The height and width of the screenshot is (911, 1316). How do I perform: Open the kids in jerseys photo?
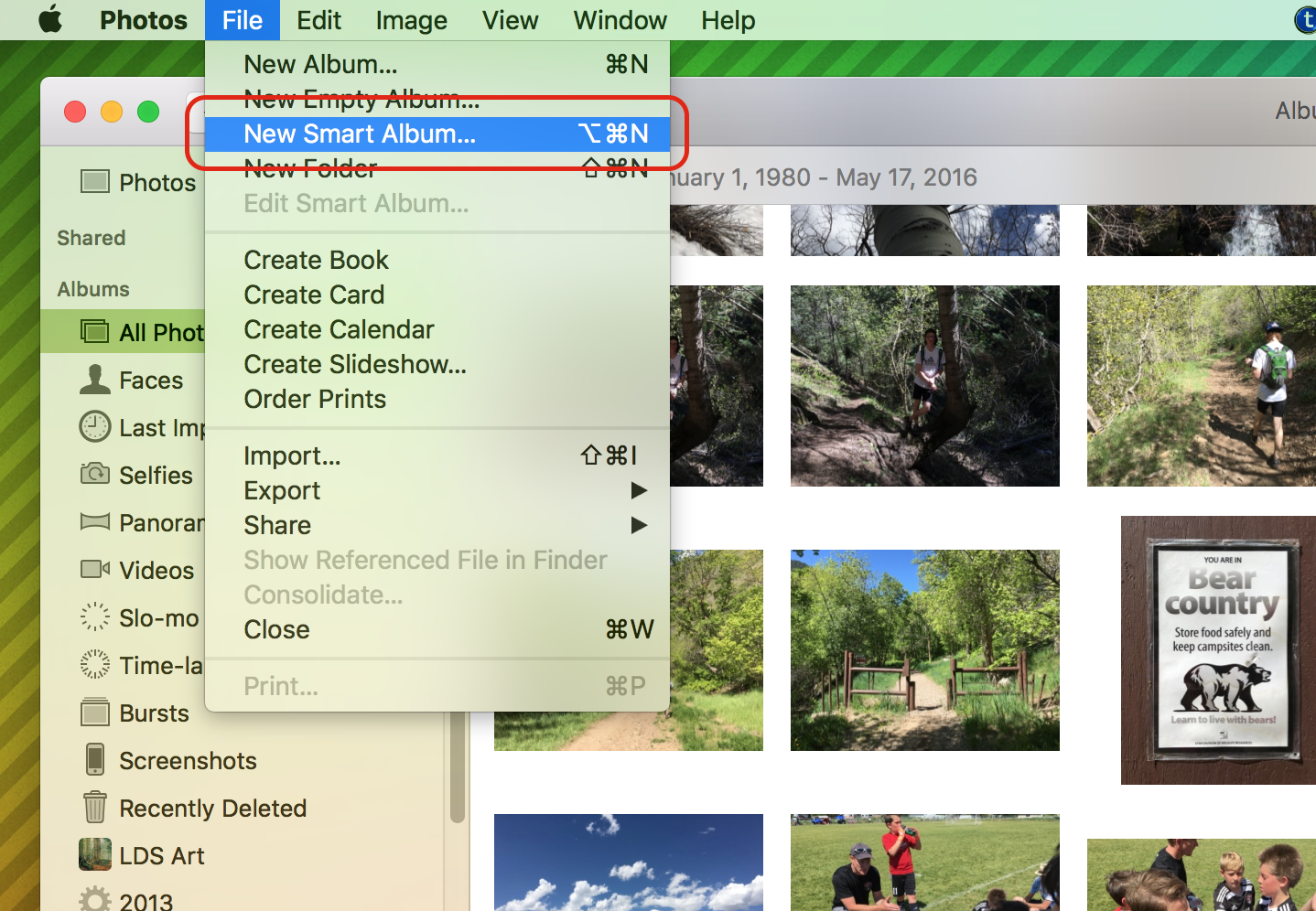tap(1202, 874)
